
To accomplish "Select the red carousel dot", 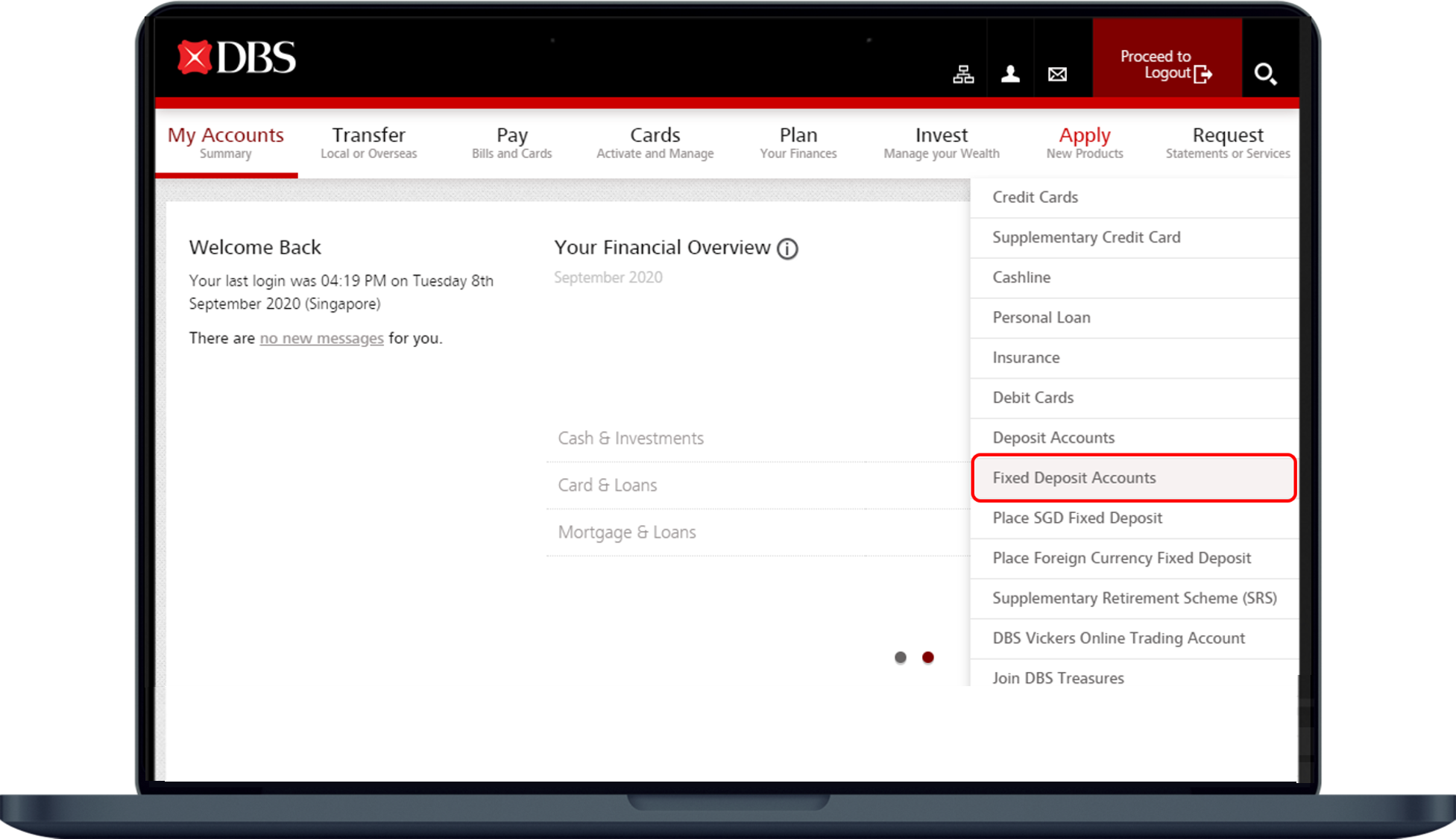I will click(x=927, y=657).
